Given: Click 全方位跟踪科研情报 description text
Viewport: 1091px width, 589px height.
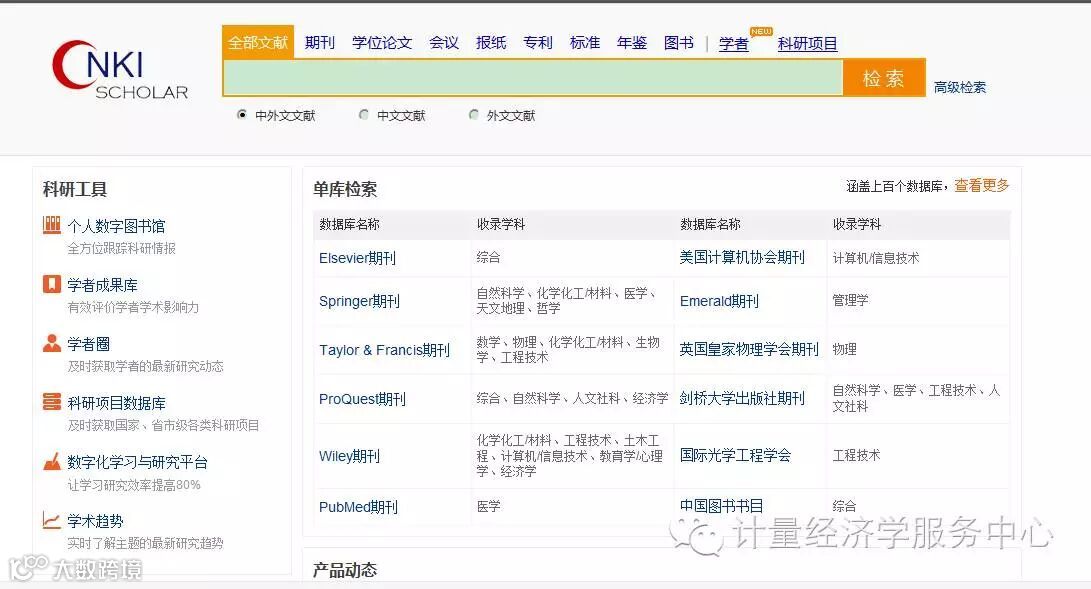Looking at the screenshot, I should click(122, 248).
